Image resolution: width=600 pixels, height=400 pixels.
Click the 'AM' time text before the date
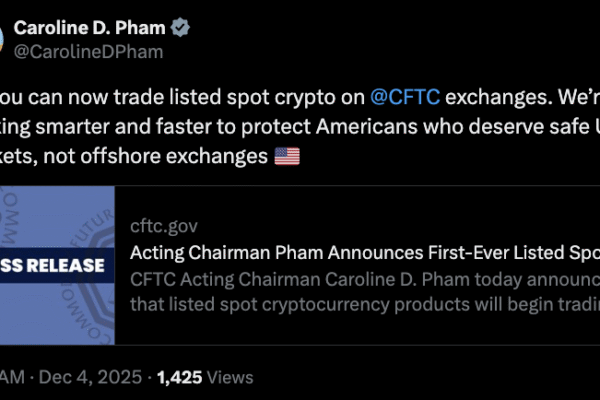click(12, 379)
